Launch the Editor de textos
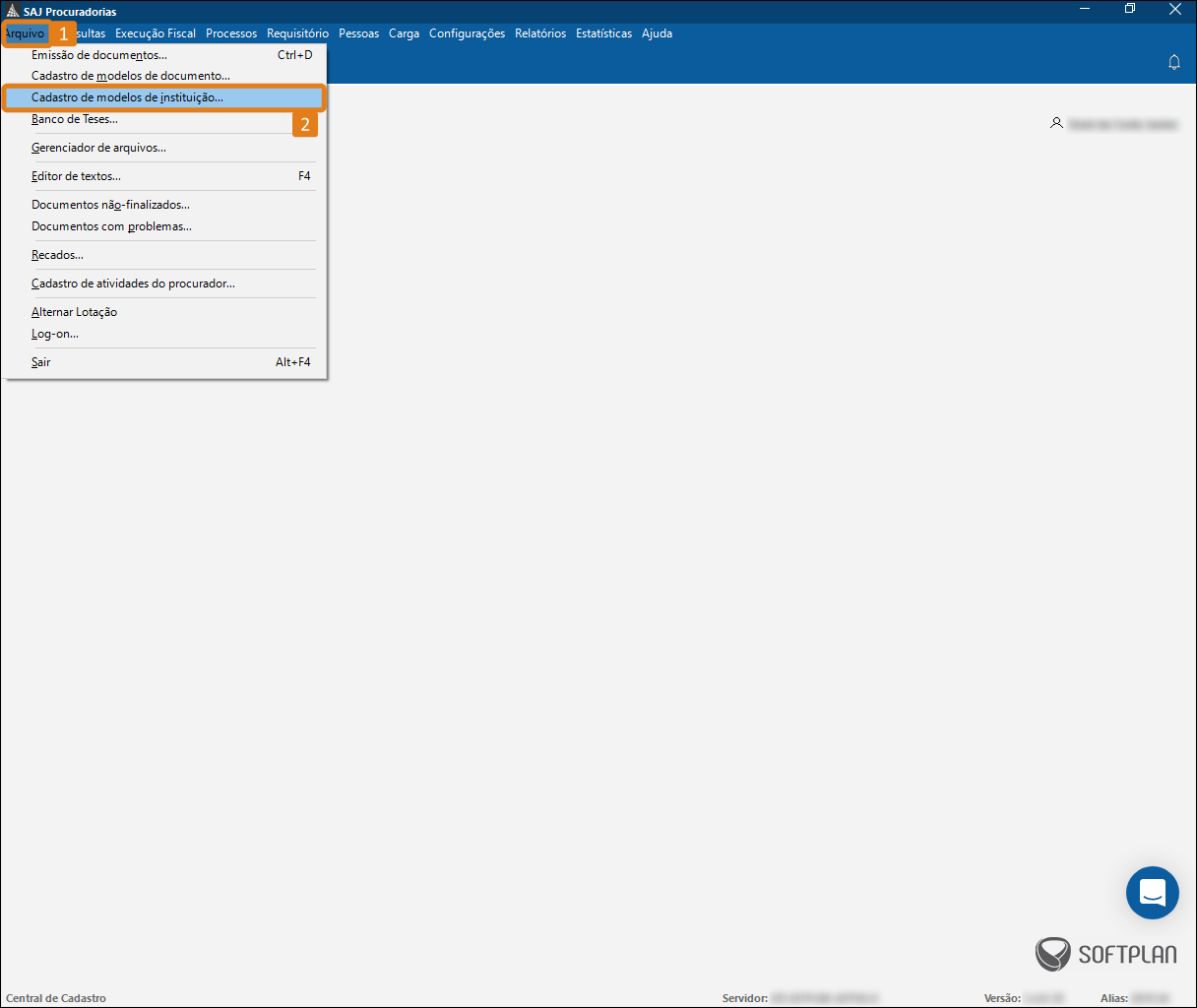Image resolution: width=1197 pixels, height=1008 pixels. [x=76, y=176]
